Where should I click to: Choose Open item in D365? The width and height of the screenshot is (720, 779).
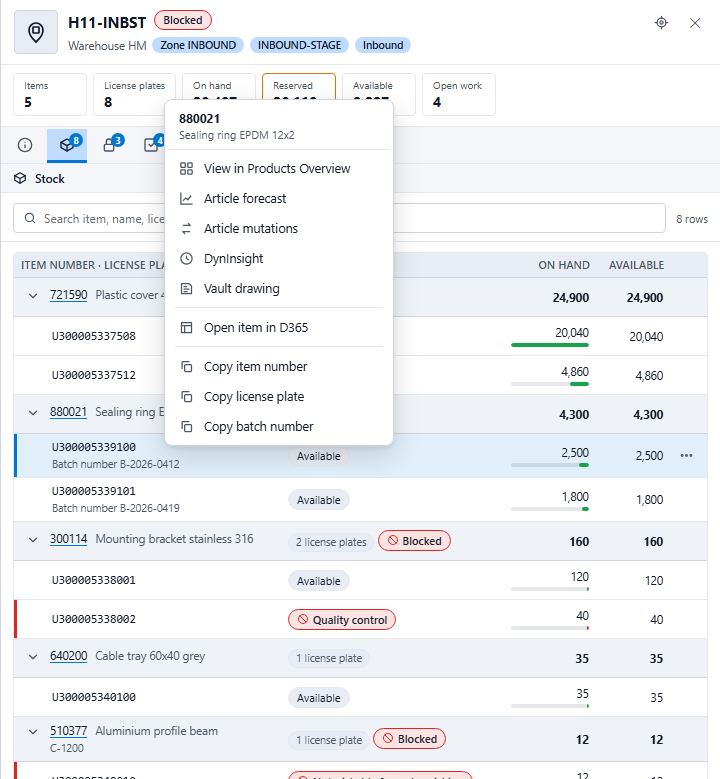(x=279, y=327)
